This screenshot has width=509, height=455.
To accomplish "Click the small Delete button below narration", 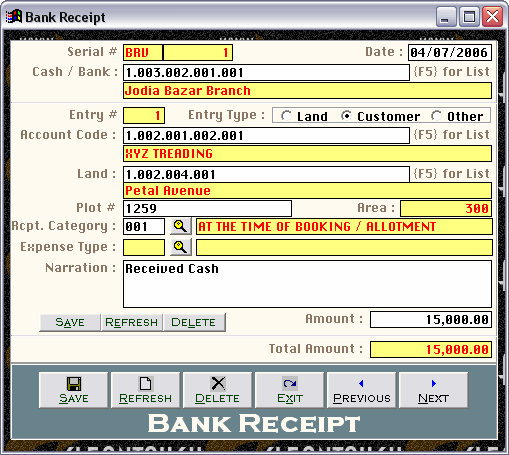I will [194, 322].
